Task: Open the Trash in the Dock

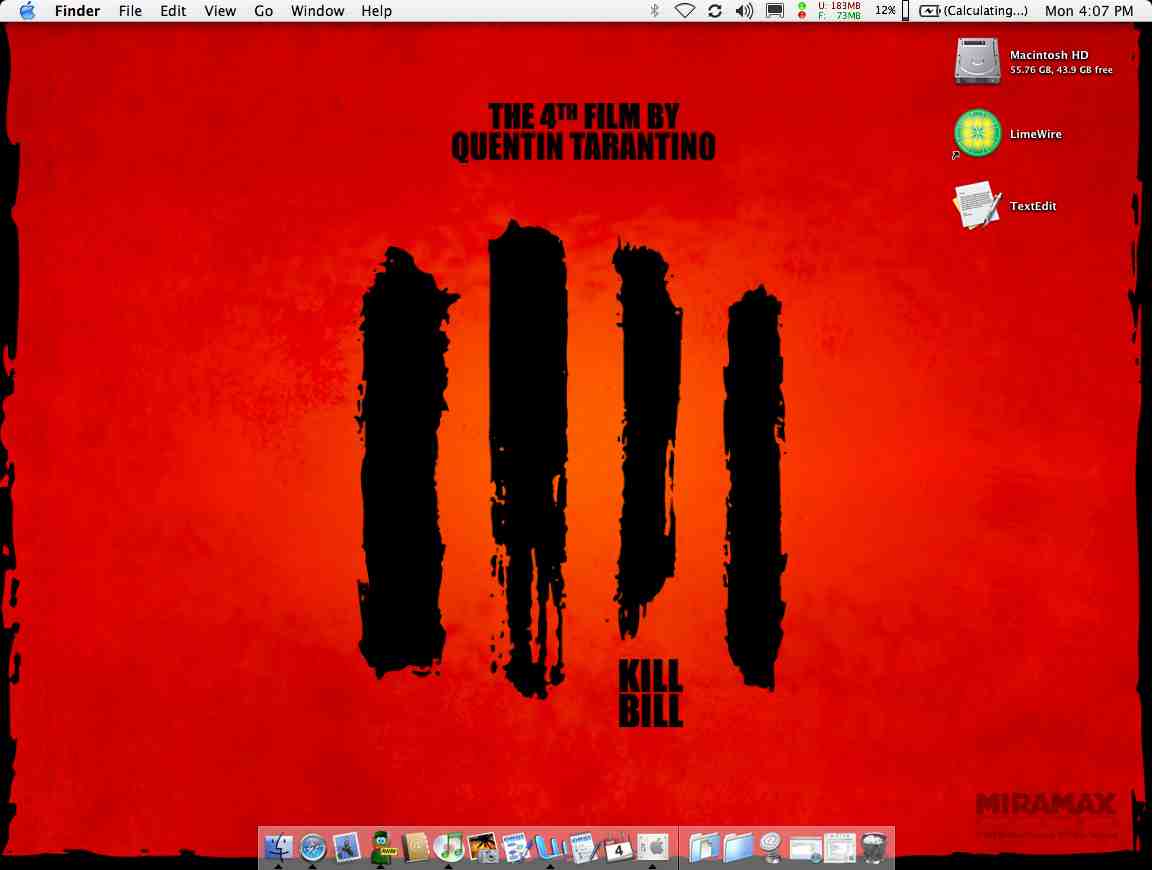Action: [874, 847]
